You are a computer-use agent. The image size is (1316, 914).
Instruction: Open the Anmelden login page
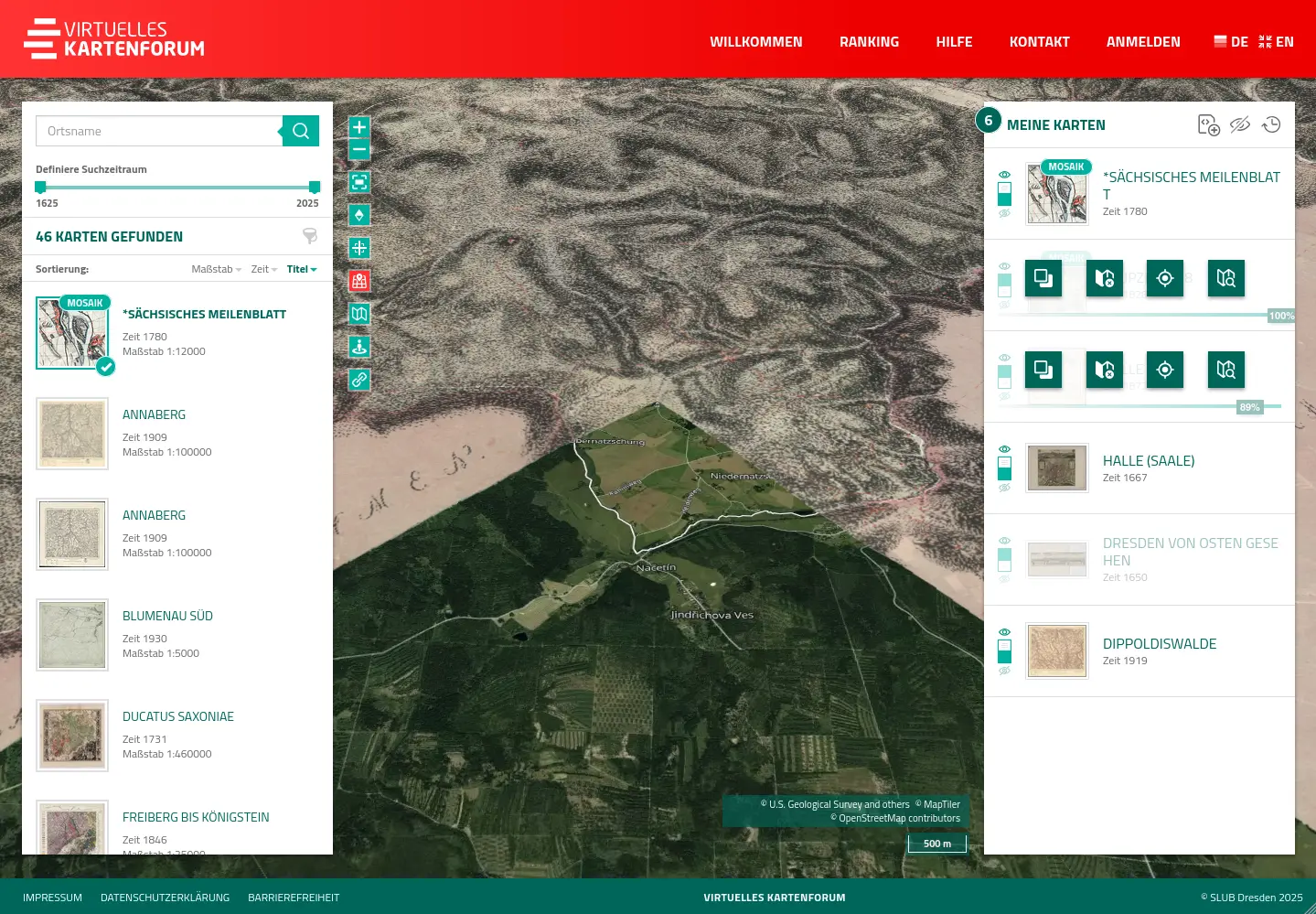pyautogui.click(x=1143, y=42)
